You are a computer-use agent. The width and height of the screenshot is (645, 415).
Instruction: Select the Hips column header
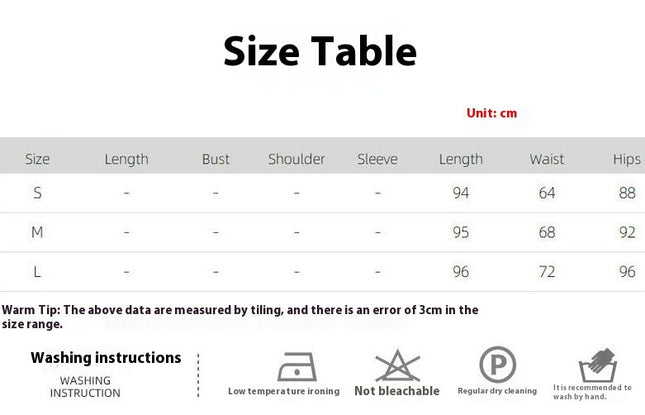pyautogui.click(x=627, y=159)
